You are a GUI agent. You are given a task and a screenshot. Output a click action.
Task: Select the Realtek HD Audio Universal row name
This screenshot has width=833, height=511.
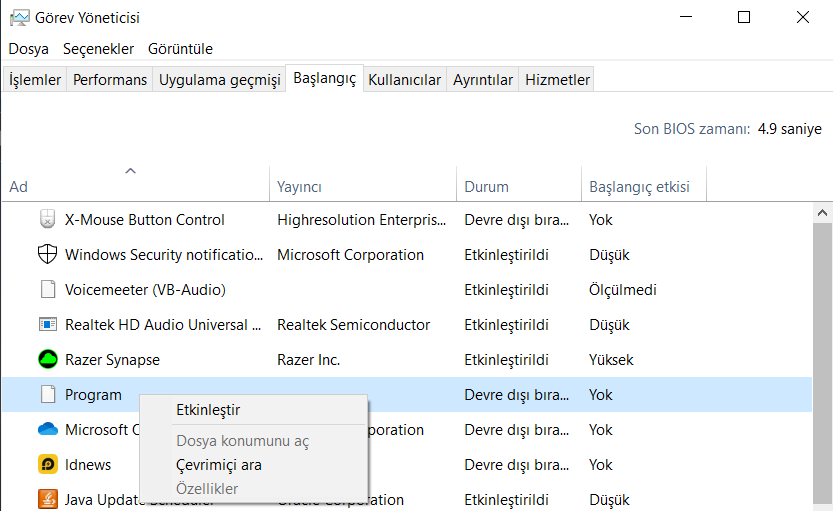[x=163, y=325]
